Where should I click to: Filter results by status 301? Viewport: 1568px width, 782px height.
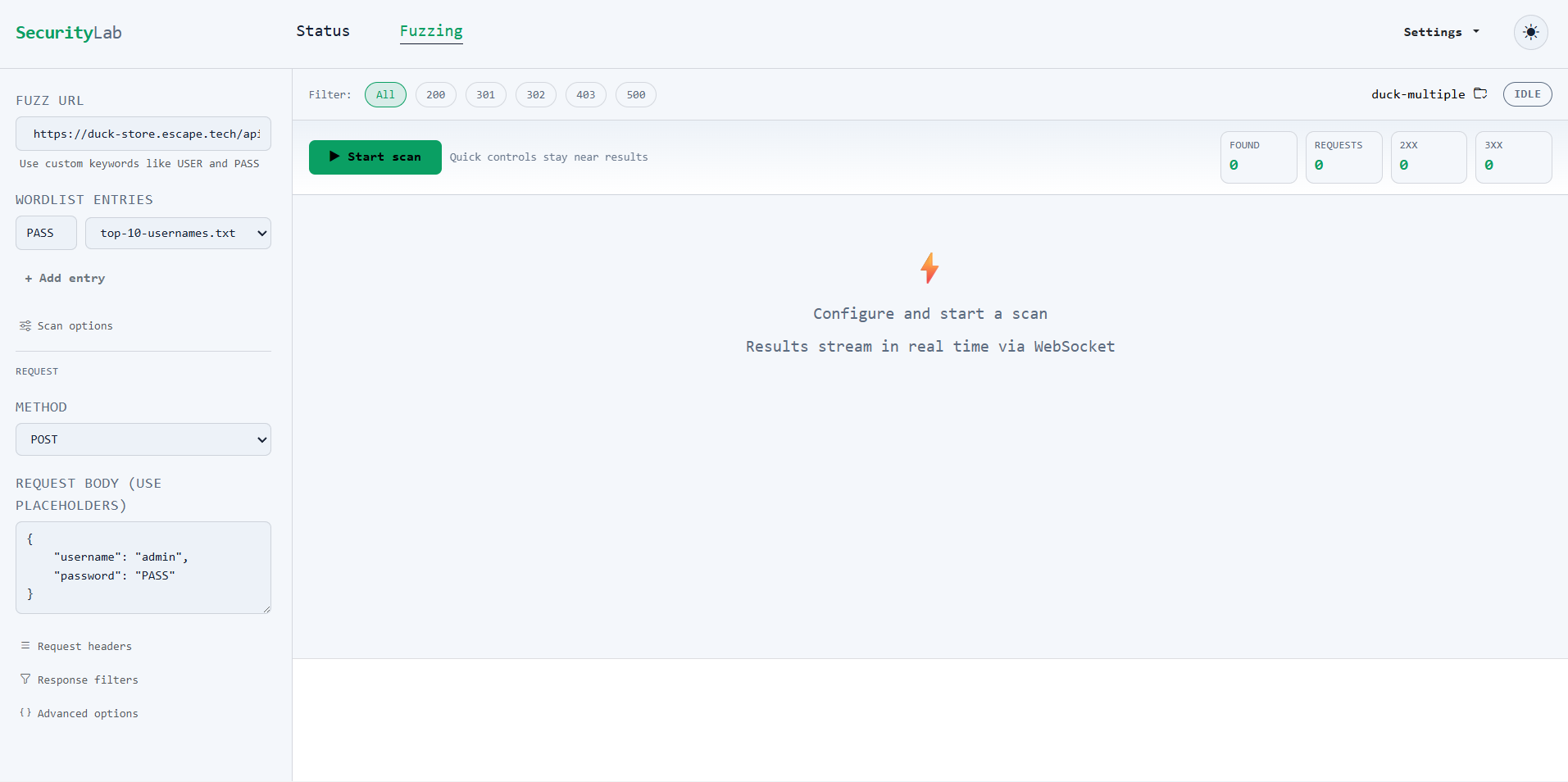(x=485, y=94)
